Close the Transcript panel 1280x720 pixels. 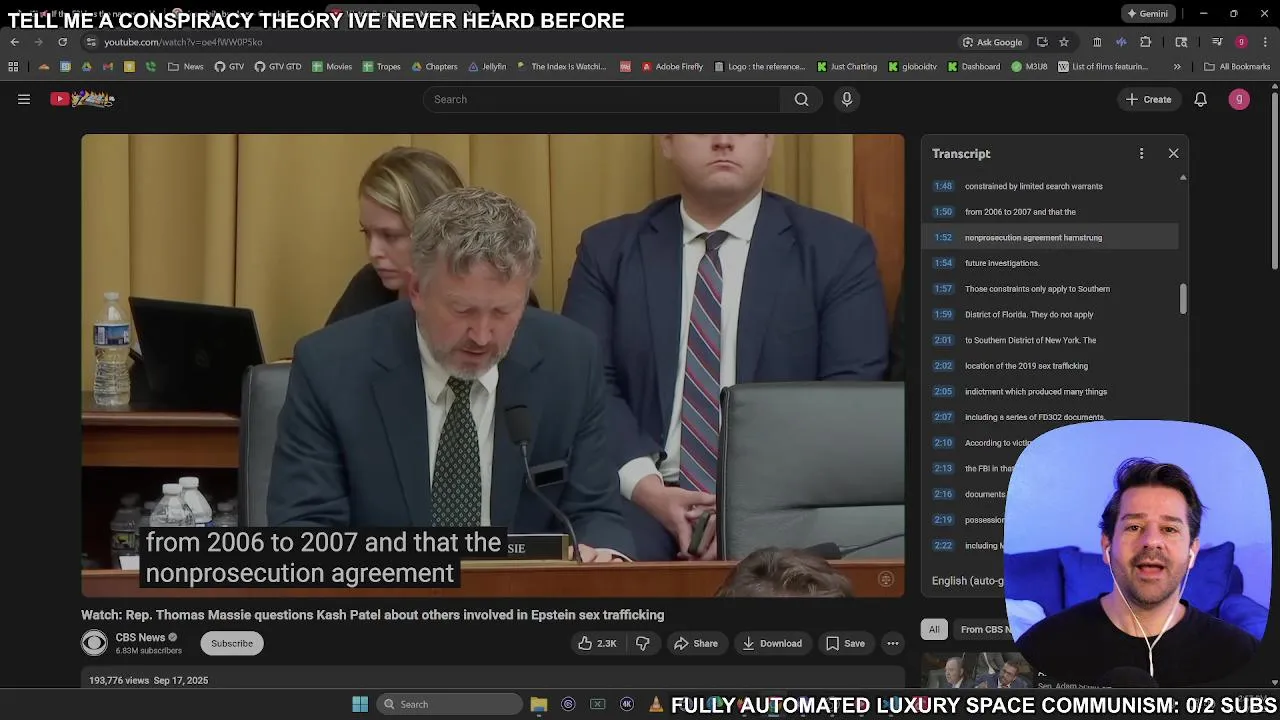point(1173,154)
